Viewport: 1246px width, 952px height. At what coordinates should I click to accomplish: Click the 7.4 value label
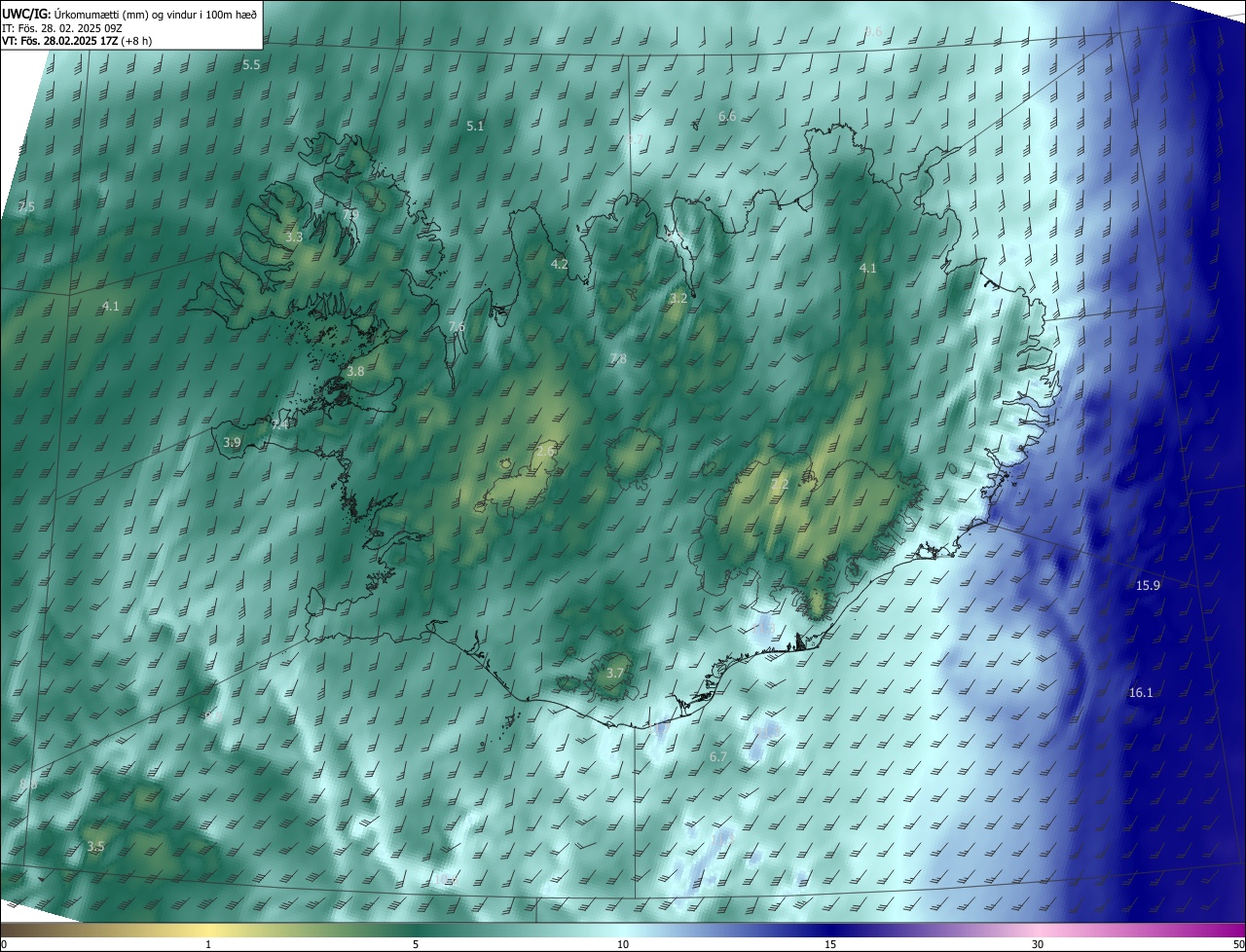pos(279,424)
